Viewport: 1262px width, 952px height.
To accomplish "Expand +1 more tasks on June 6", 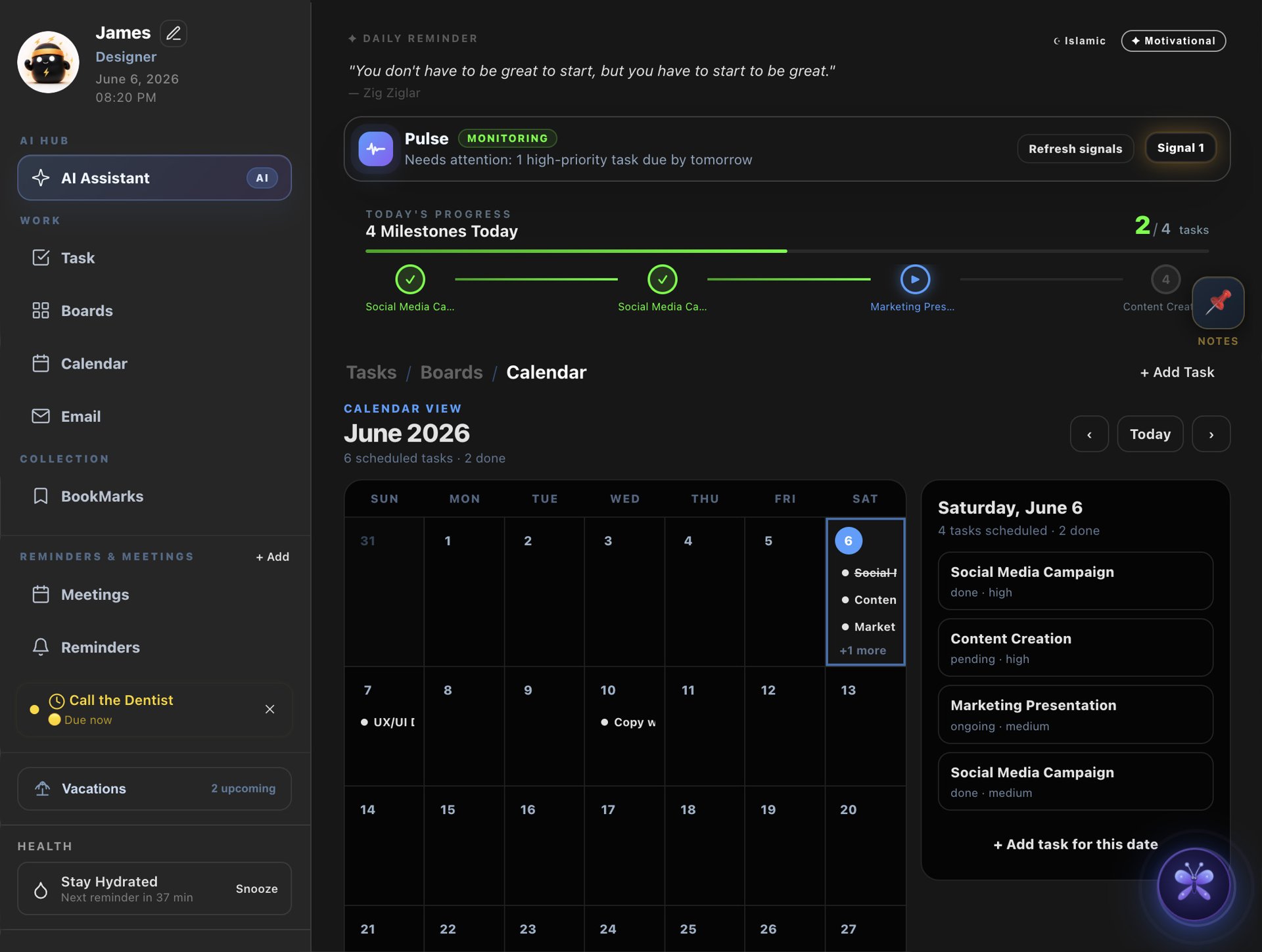I will click(x=862, y=650).
